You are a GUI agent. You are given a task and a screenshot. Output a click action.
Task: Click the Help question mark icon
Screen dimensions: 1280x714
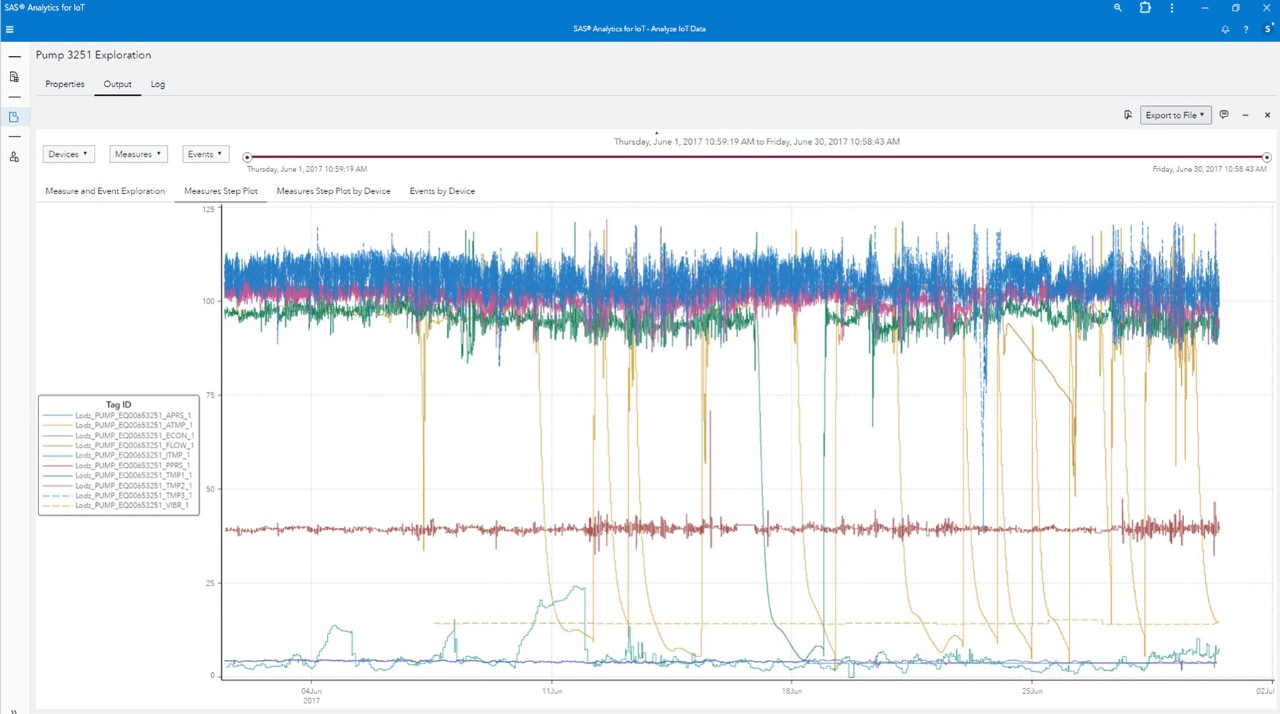[1245, 29]
